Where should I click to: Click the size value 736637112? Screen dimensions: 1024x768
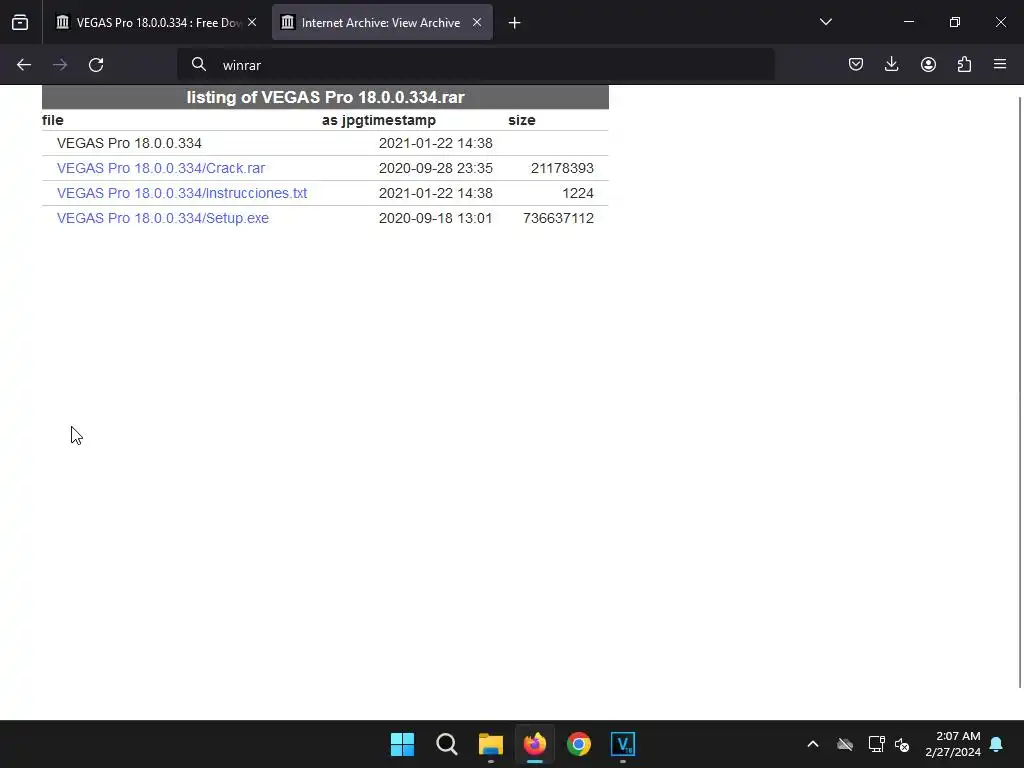tap(558, 218)
